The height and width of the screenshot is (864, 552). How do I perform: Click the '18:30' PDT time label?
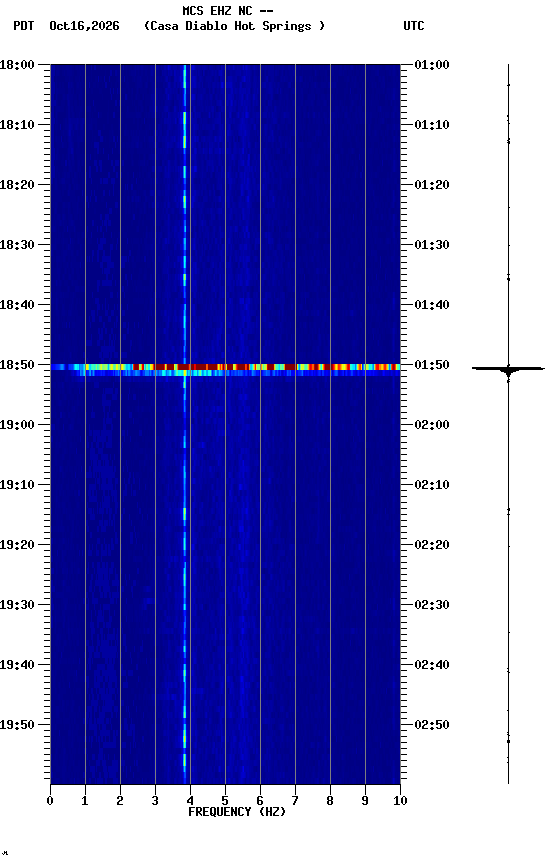pos(17,245)
